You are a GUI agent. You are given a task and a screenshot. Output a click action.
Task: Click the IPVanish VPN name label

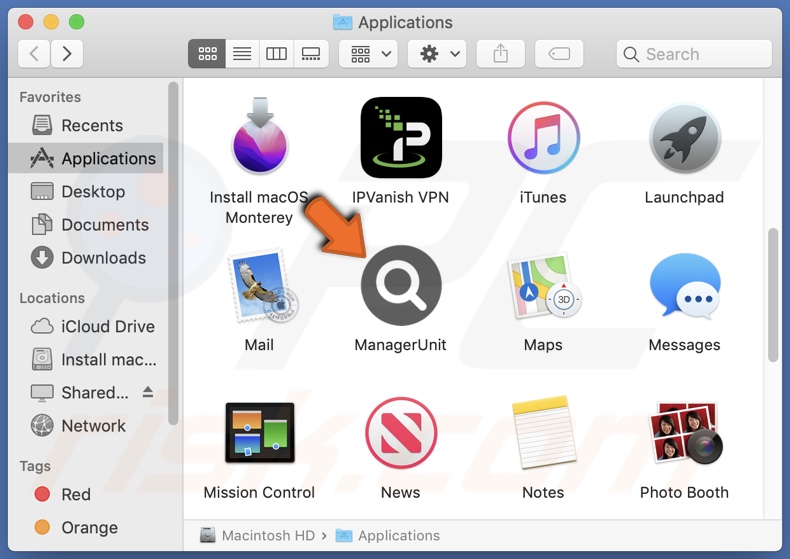tap(401, 197)
